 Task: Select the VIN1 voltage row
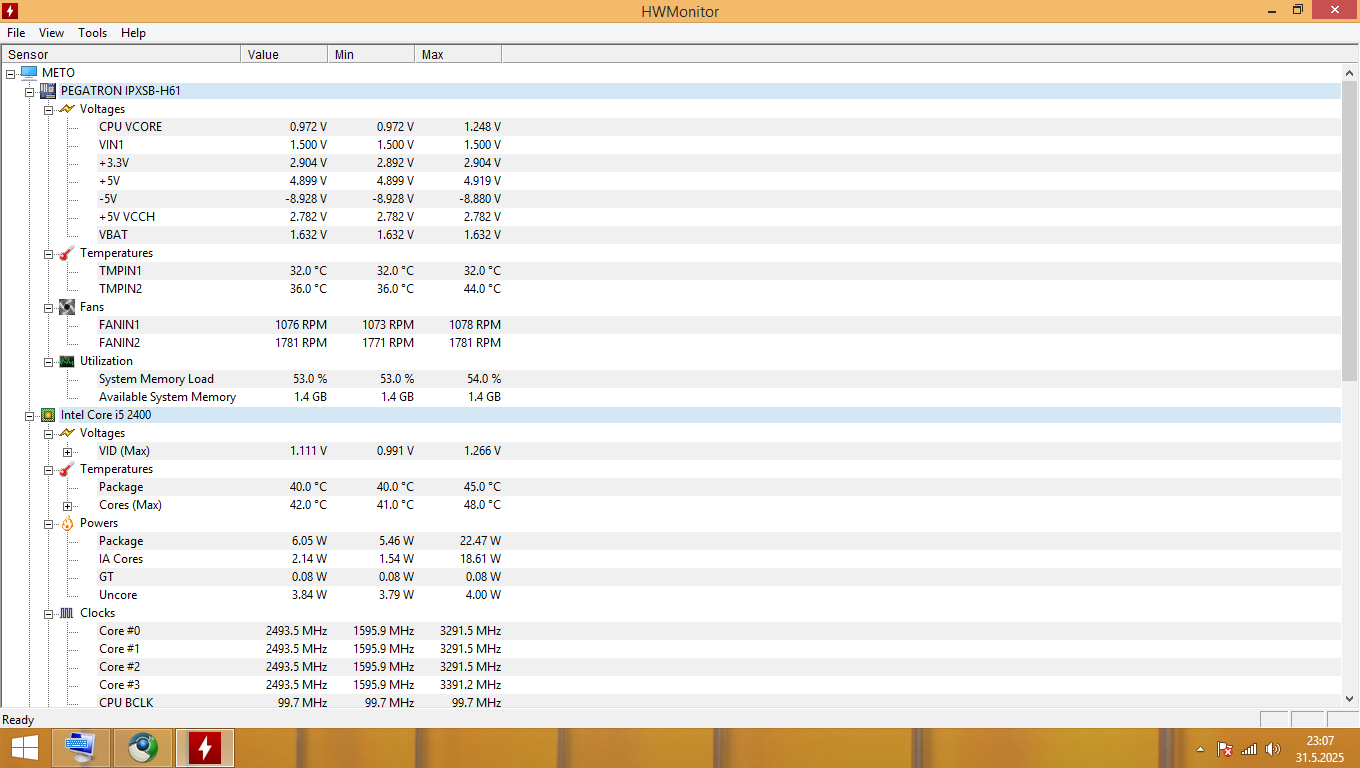671,145
